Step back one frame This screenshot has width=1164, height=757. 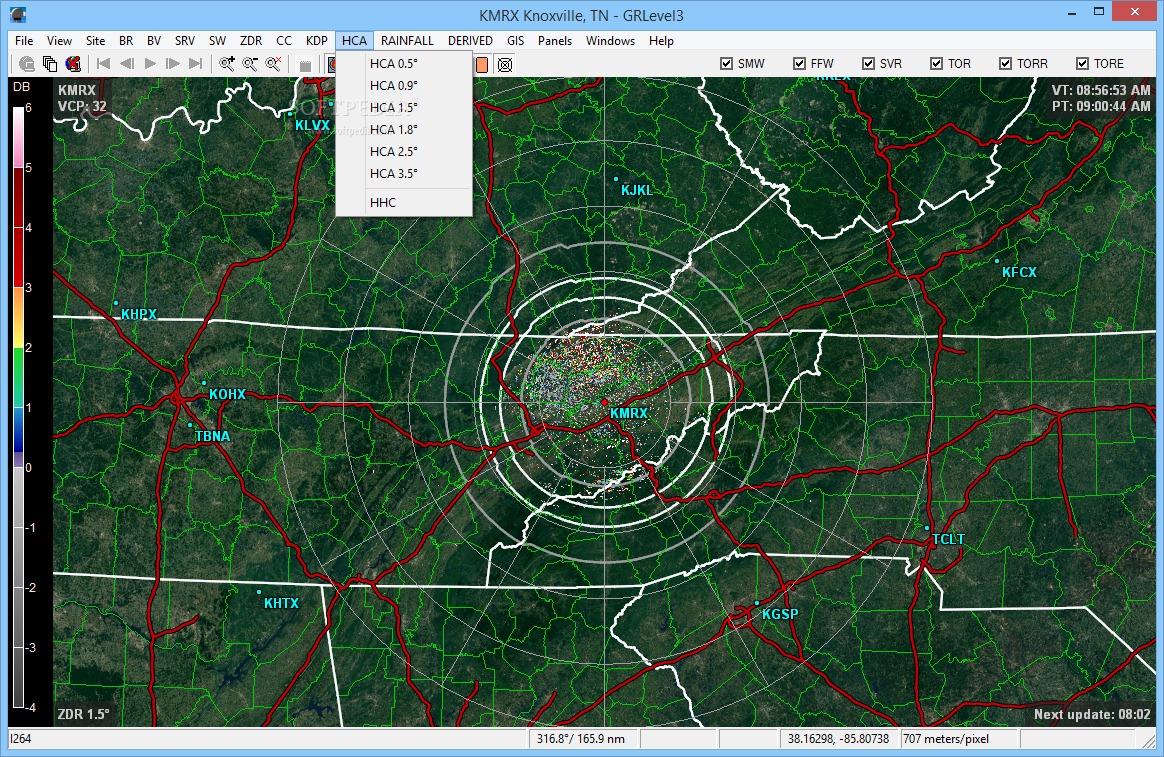[127, 64]
